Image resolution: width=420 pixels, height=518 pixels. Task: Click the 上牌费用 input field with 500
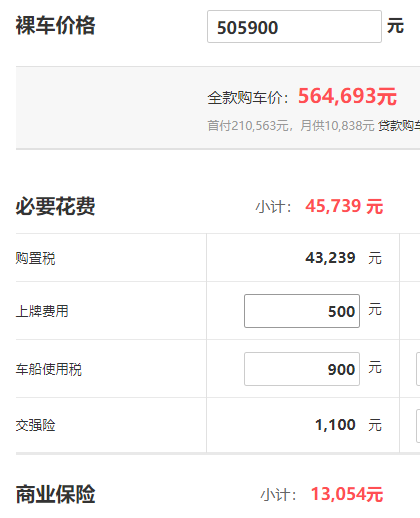point(302,311)
